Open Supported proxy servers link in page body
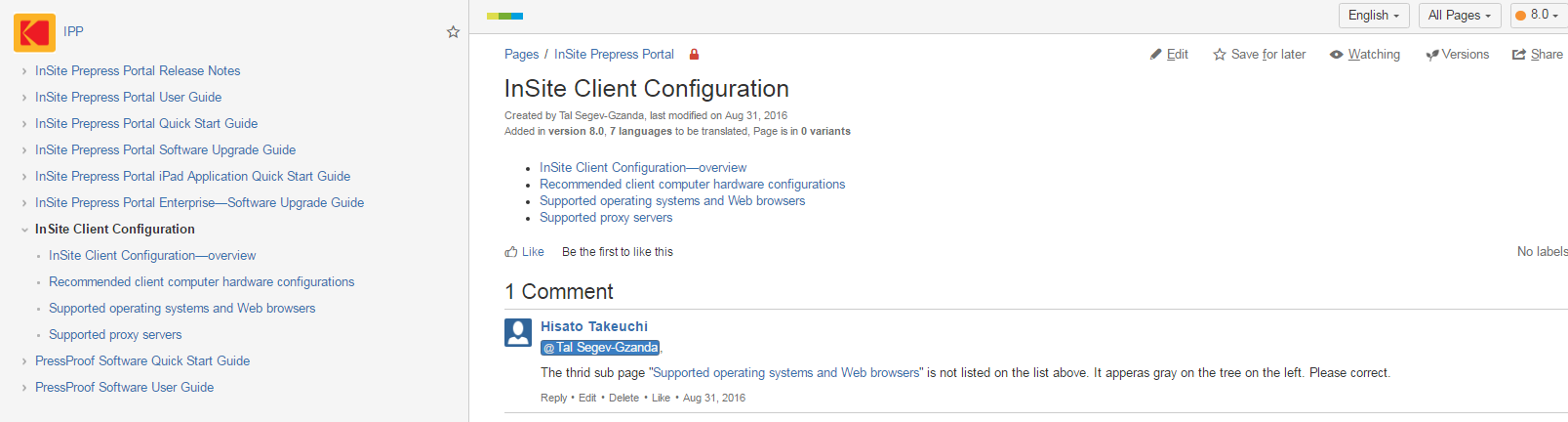 [606, 218]
